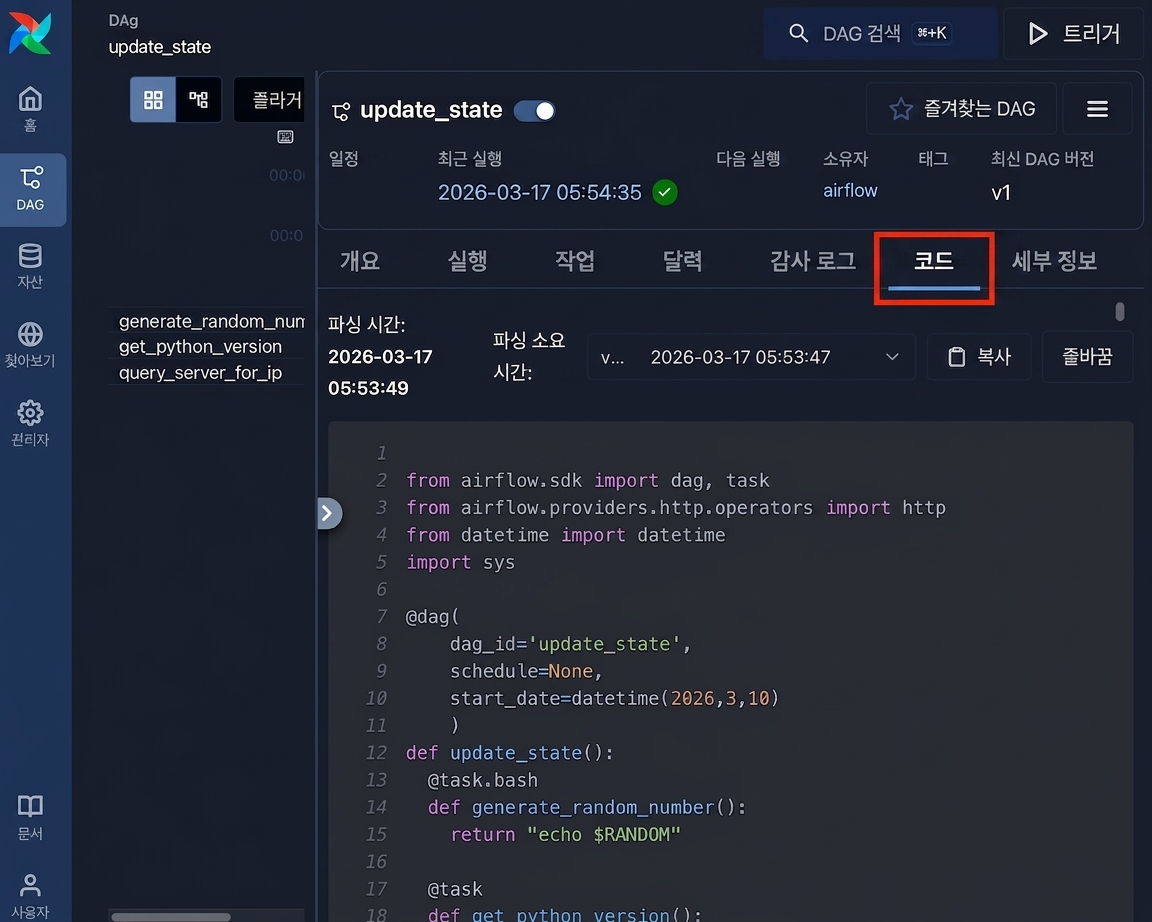
Task: Click the vertical scrollbar thumb in code panel
Action: point(1120,311)
